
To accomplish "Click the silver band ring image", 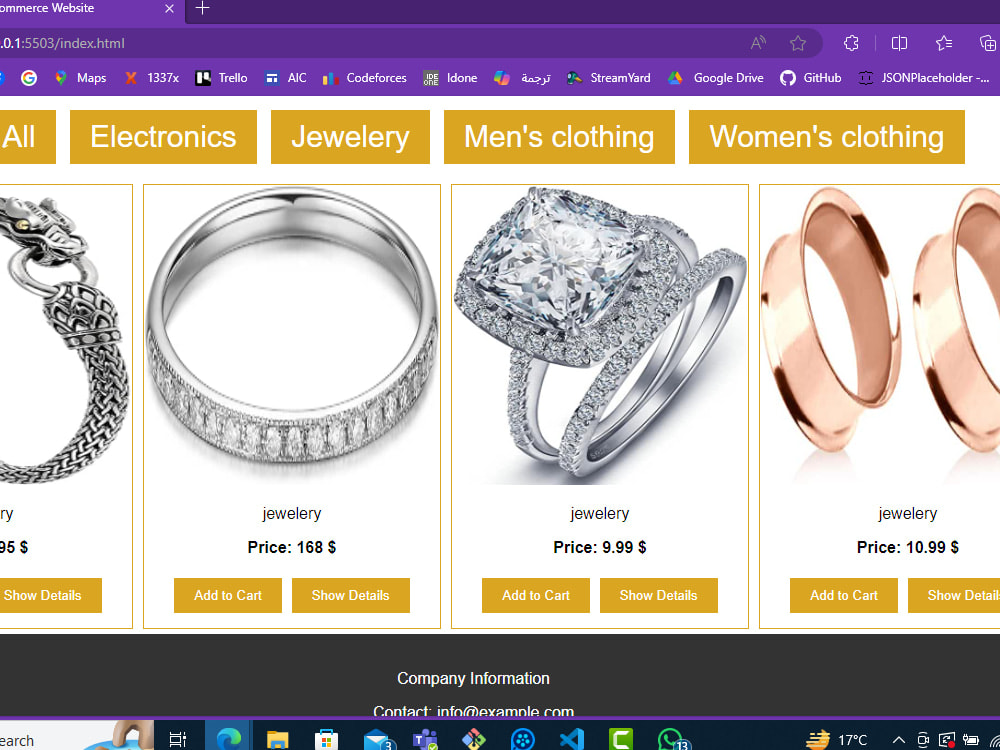I will (292, 335).
